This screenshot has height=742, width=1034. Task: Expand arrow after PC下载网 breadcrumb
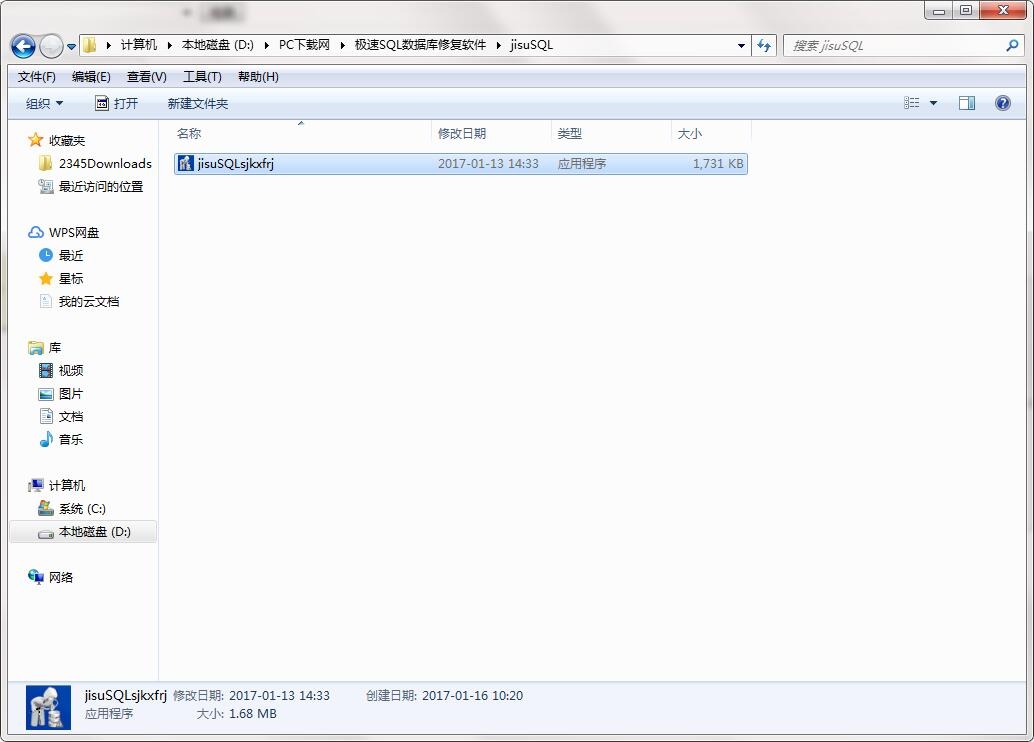tap(342, 45)
